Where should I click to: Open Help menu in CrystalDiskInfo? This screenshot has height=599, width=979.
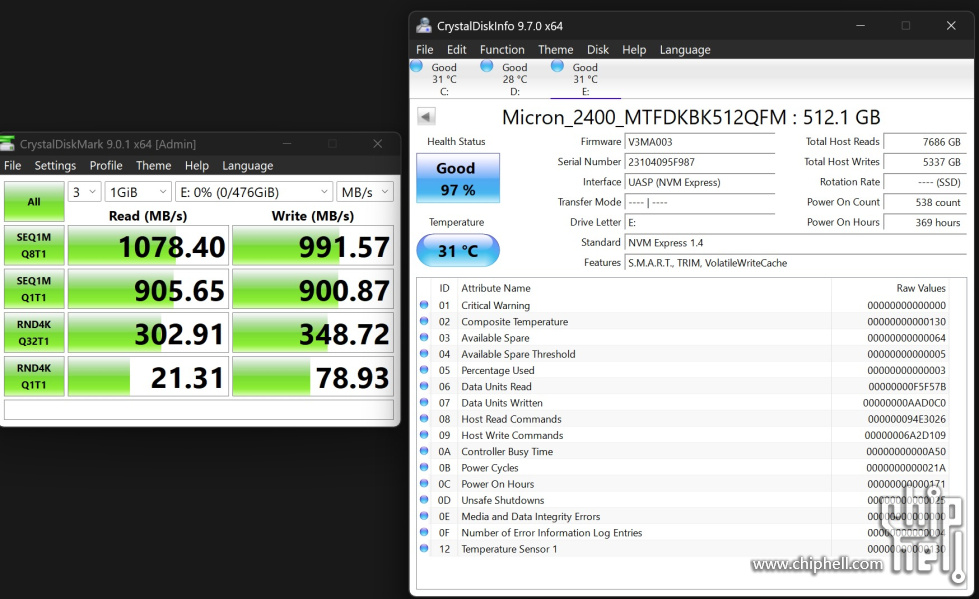(634, 49)
